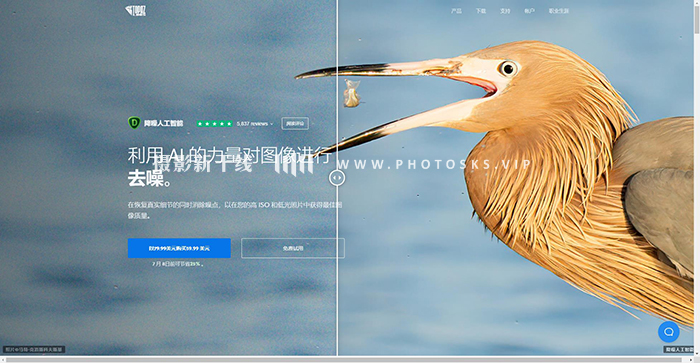Click the blue buy-for-59.99 button
700x363 pixels.
[x=179, y=248]
